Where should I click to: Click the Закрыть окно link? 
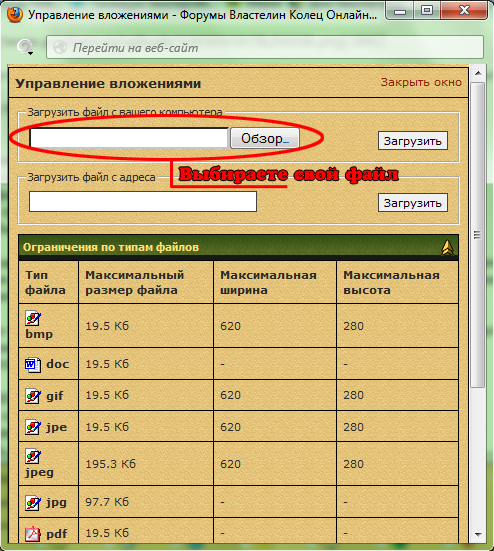point(421,82)
